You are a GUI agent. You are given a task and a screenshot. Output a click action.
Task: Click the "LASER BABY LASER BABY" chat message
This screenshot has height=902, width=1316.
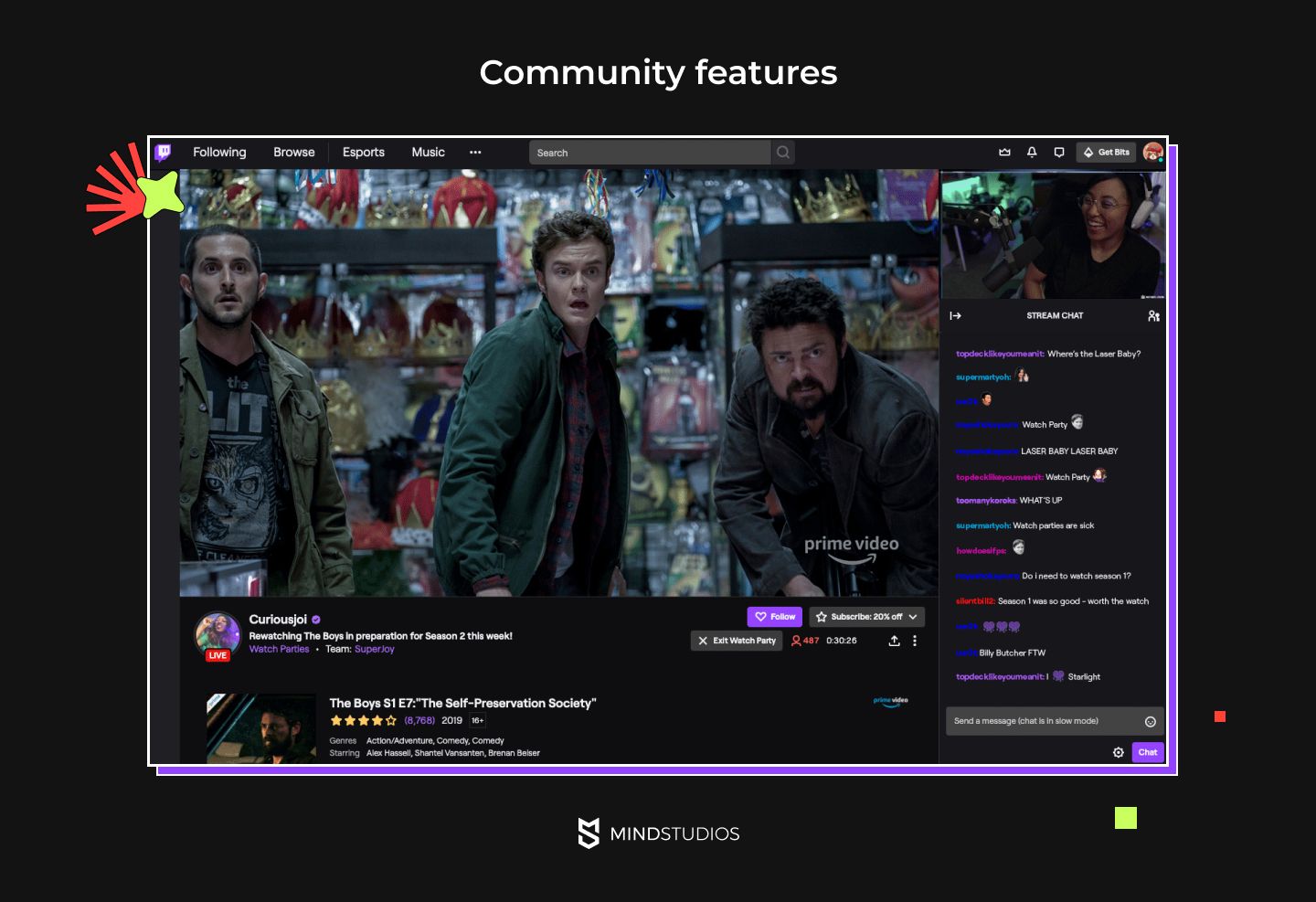[1069, 451]
